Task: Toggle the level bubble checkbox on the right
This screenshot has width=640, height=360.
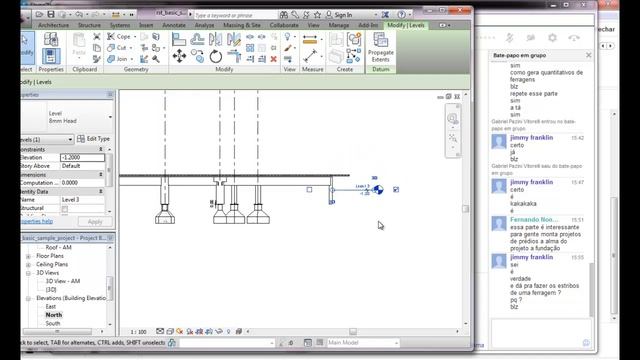Action: 396,189
